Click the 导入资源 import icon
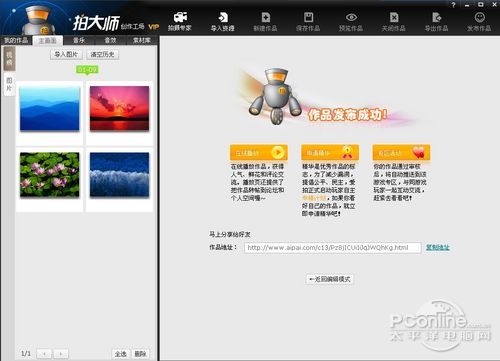The width and height of the screenshot is (500, 361). (223, 17)
